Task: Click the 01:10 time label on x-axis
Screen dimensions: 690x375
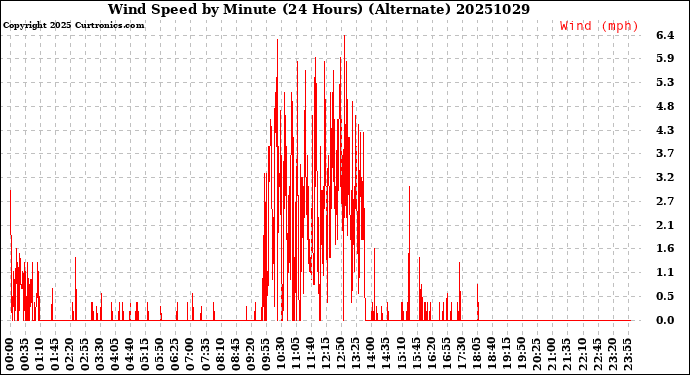Action: [40, 355]
